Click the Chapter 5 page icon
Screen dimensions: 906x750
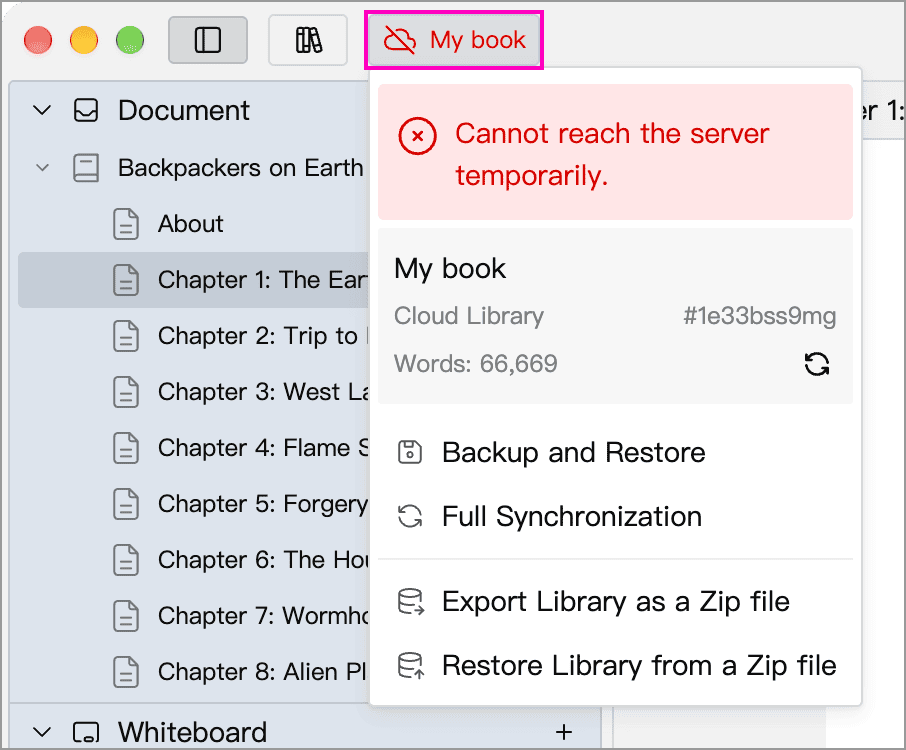pyautogui.click(x=126, y=504)
